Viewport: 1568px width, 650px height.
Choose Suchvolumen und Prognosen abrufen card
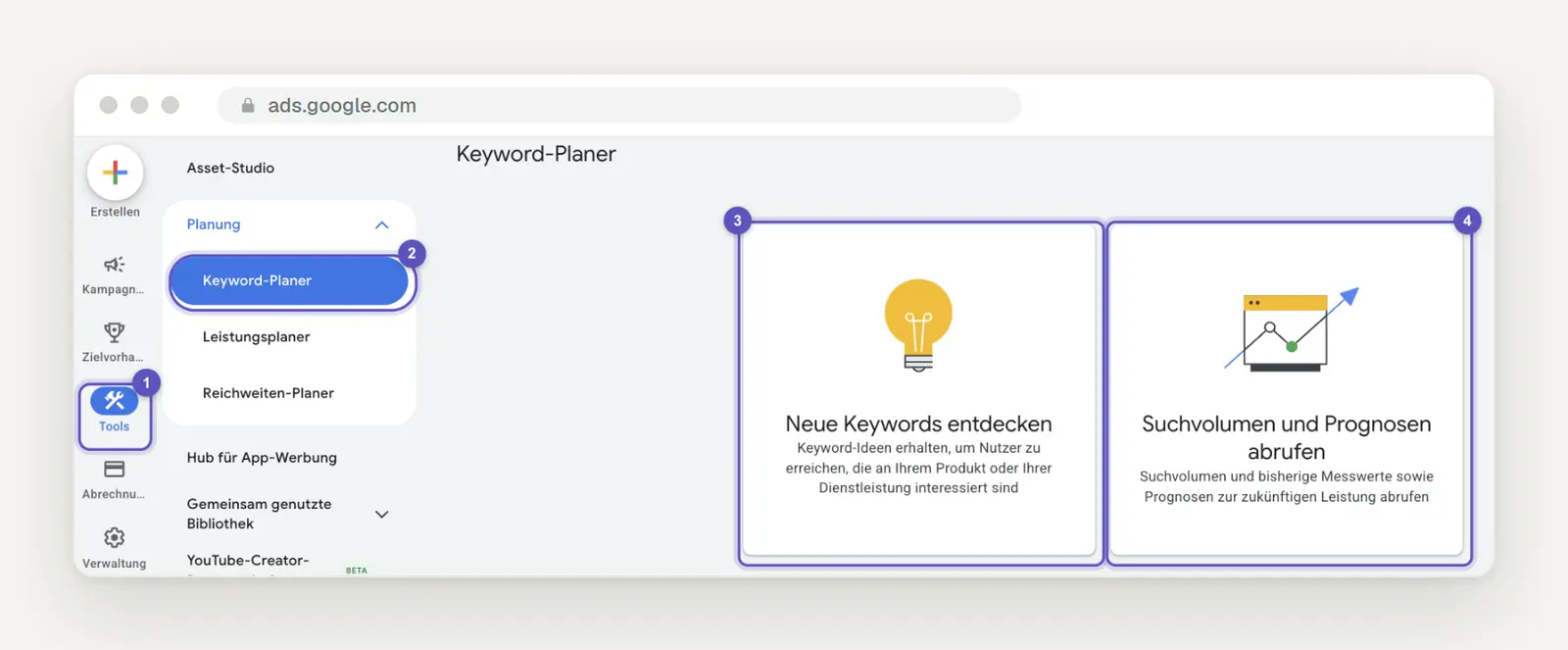[1287, 390]
